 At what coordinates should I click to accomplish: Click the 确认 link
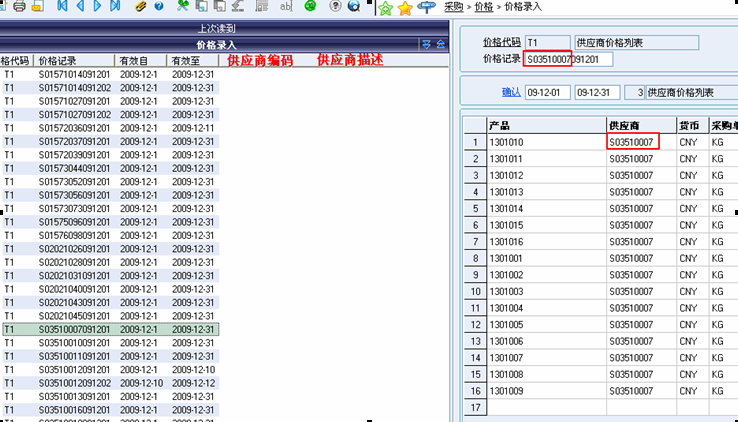click(511, 92)
